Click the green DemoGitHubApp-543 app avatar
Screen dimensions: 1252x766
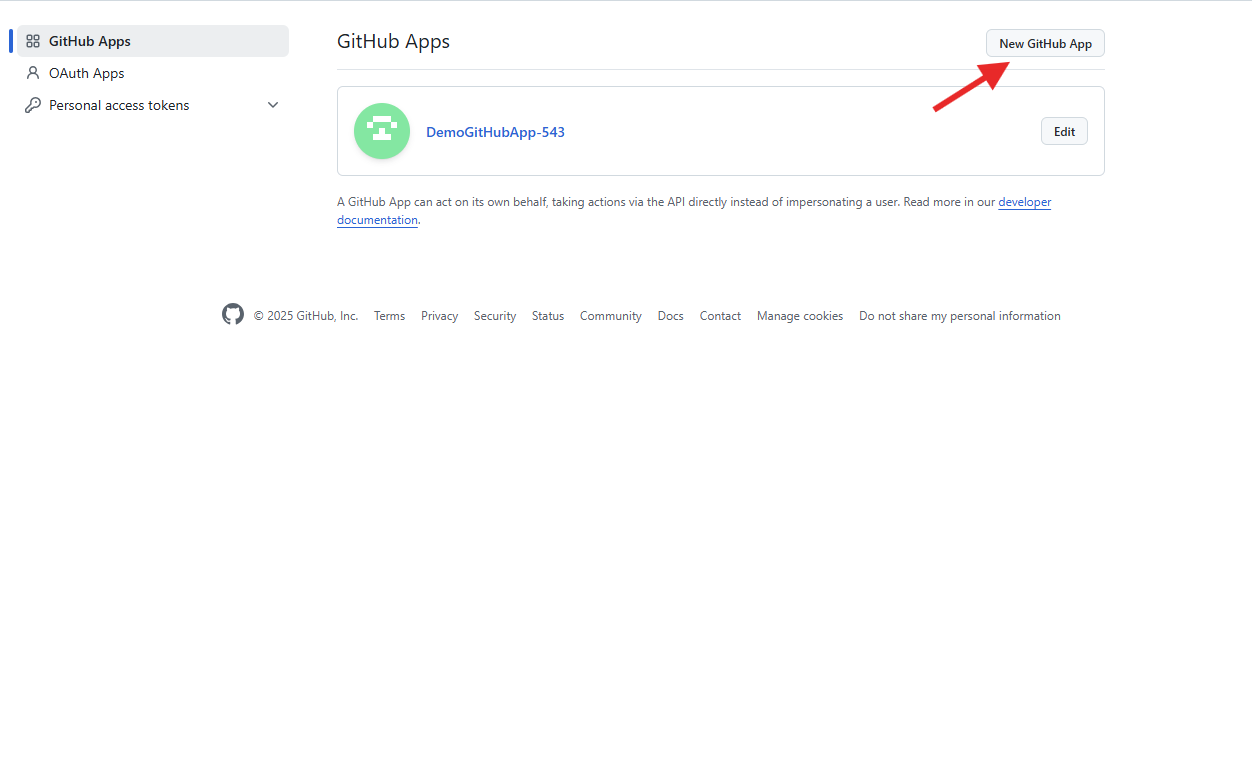[x=381, y=130]
